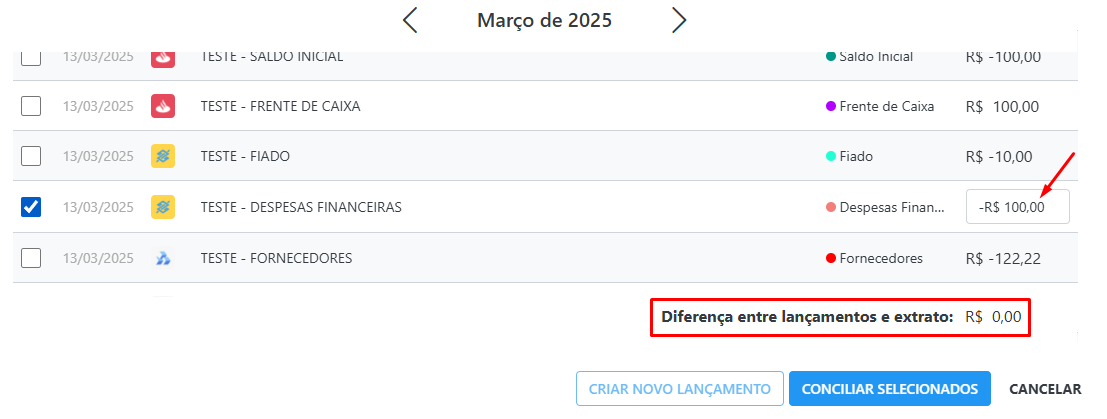Uncheck the TESTE - DESPESAS FINANCEIRAS checkbox
This screenshot has width=1107, height=419.
(30, 207)
